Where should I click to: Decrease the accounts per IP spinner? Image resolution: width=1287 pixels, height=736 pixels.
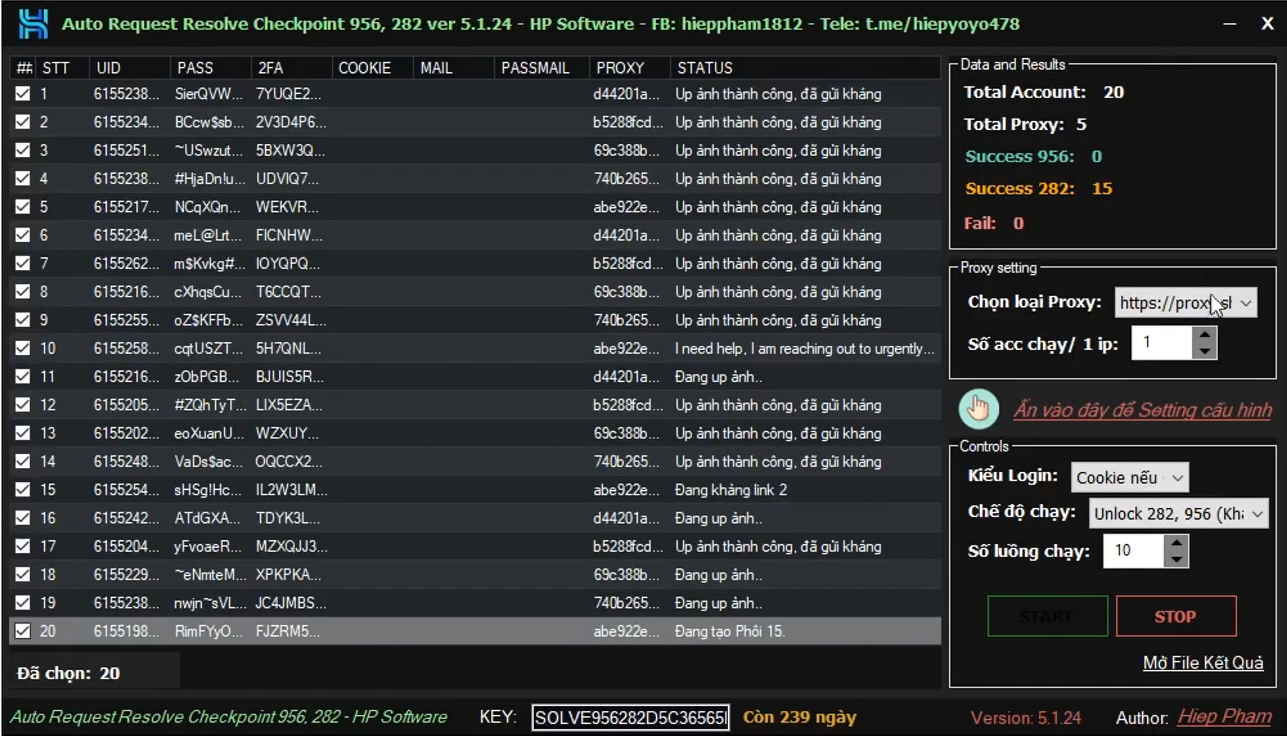pyautogui.click(x=1205, y=351)
